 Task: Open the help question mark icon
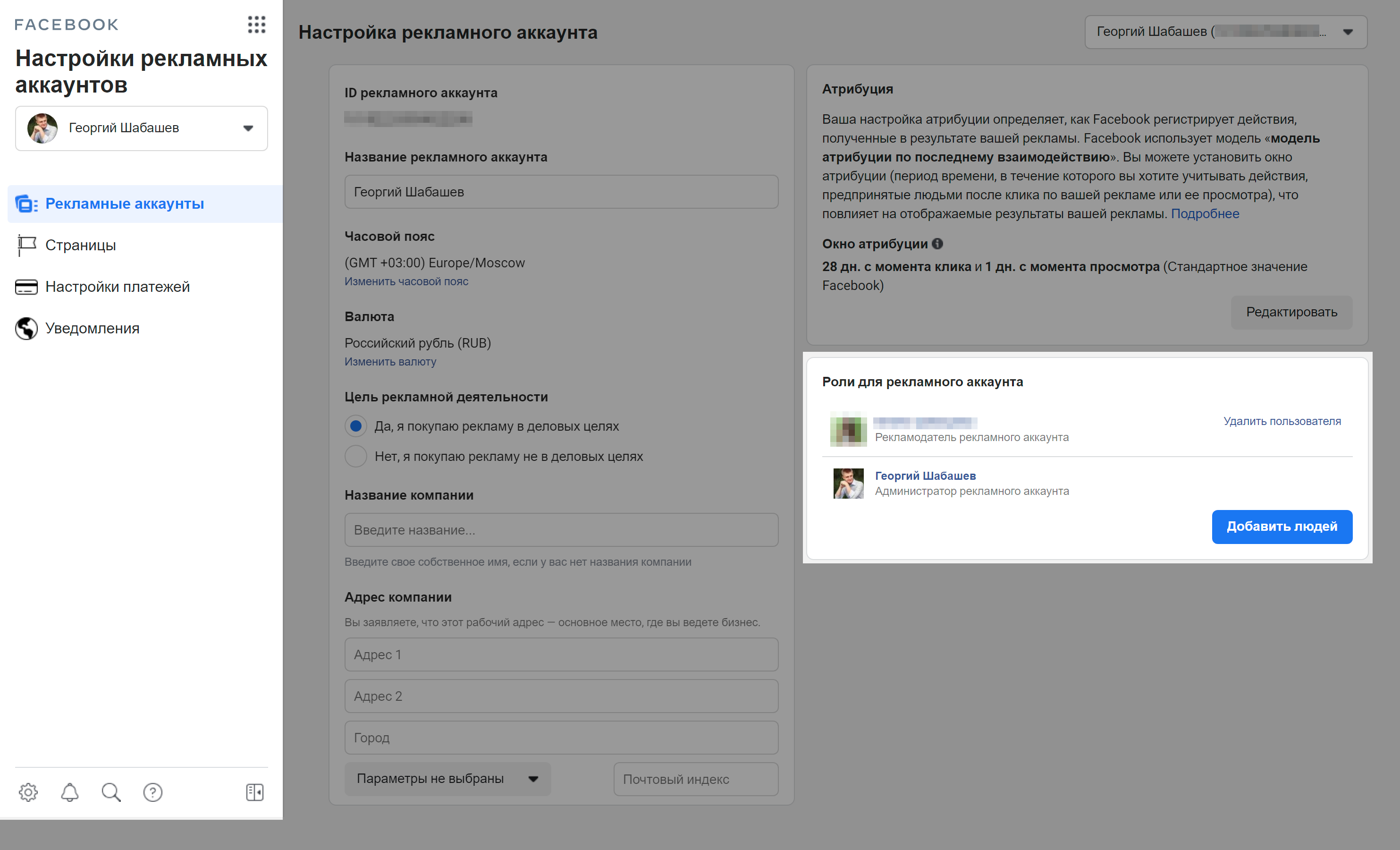tap(153, 792)
